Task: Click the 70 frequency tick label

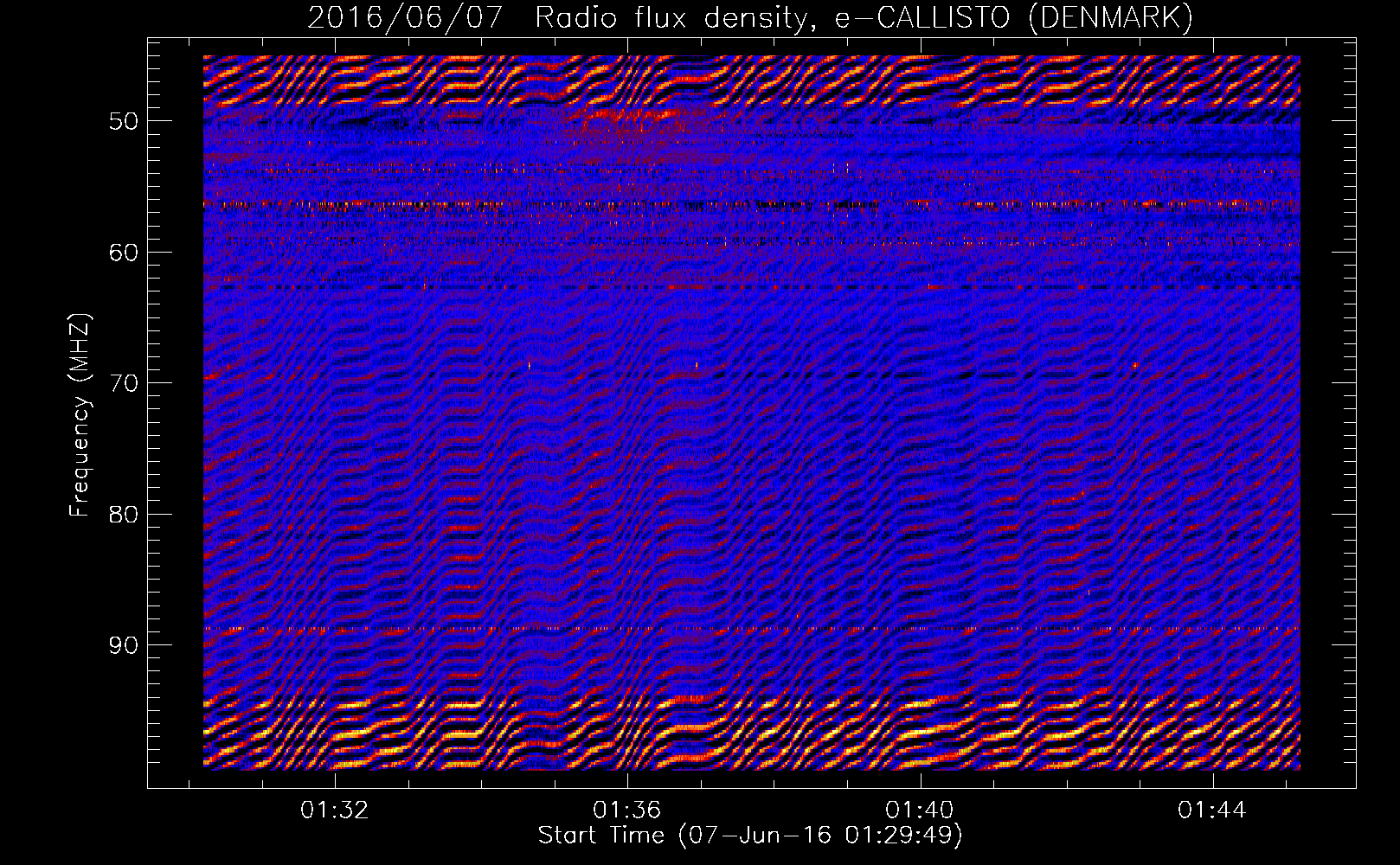Action: point(124,383)
